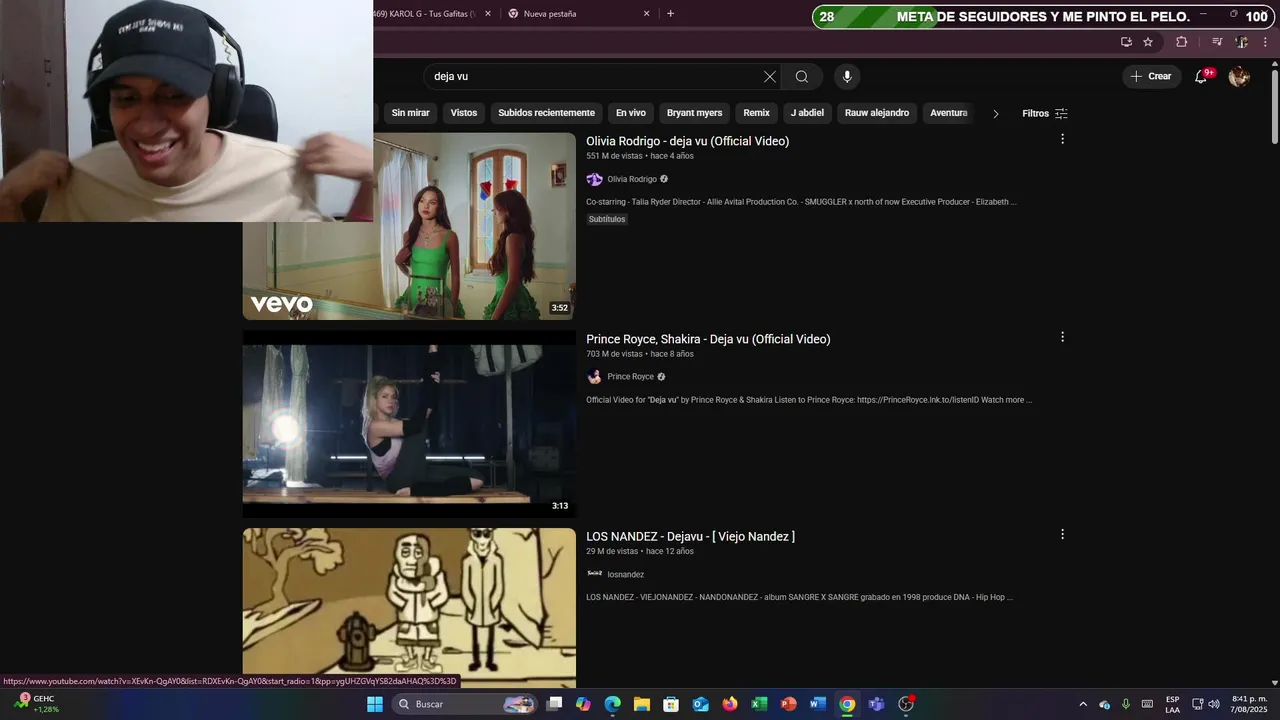This screenshot has width=1280, height=720.
Task: Select the 'Sin mirar' filter chip
Action: 410,113
